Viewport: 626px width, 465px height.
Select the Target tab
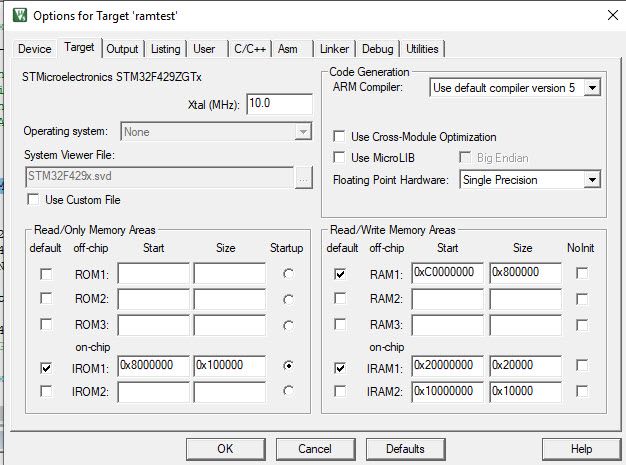click(x=79, y=47)
